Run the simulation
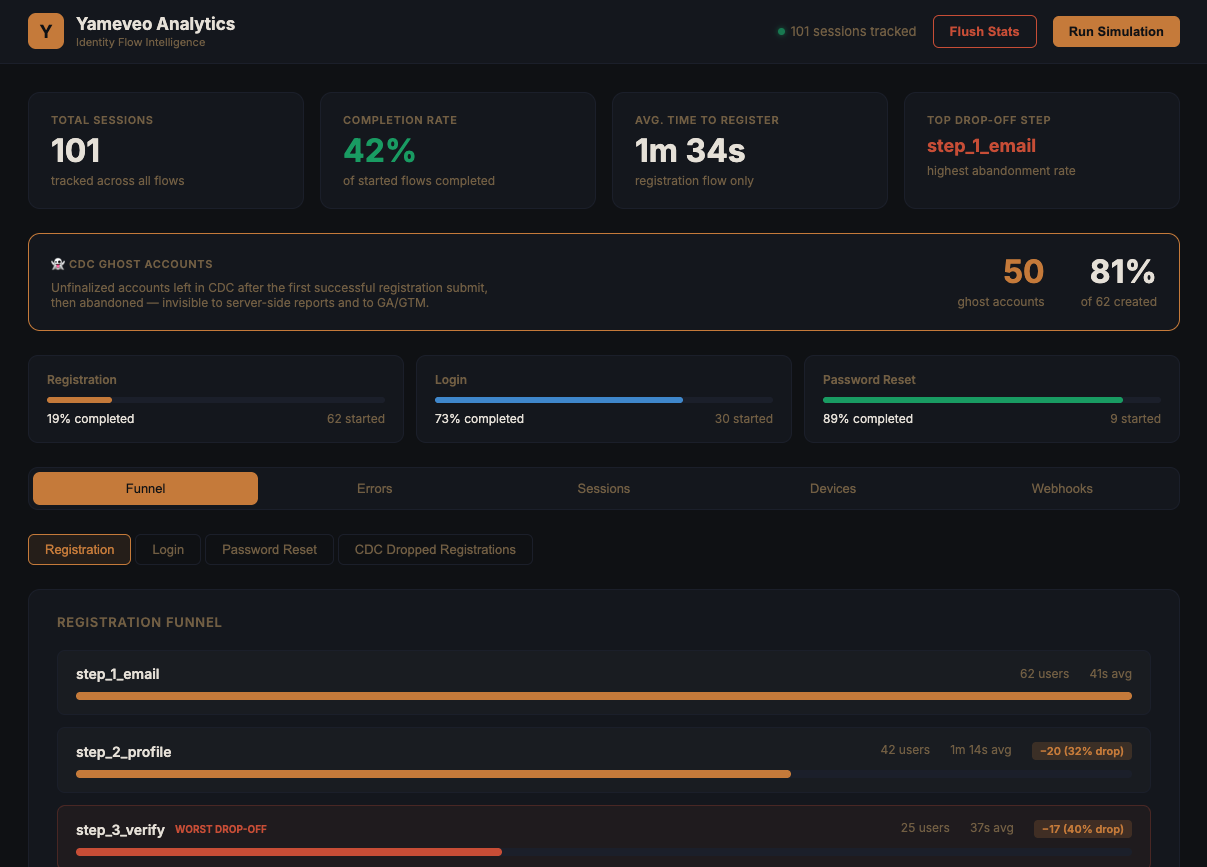The image size is (1207, 867). pyautogui.click(x=1116, y=31)
